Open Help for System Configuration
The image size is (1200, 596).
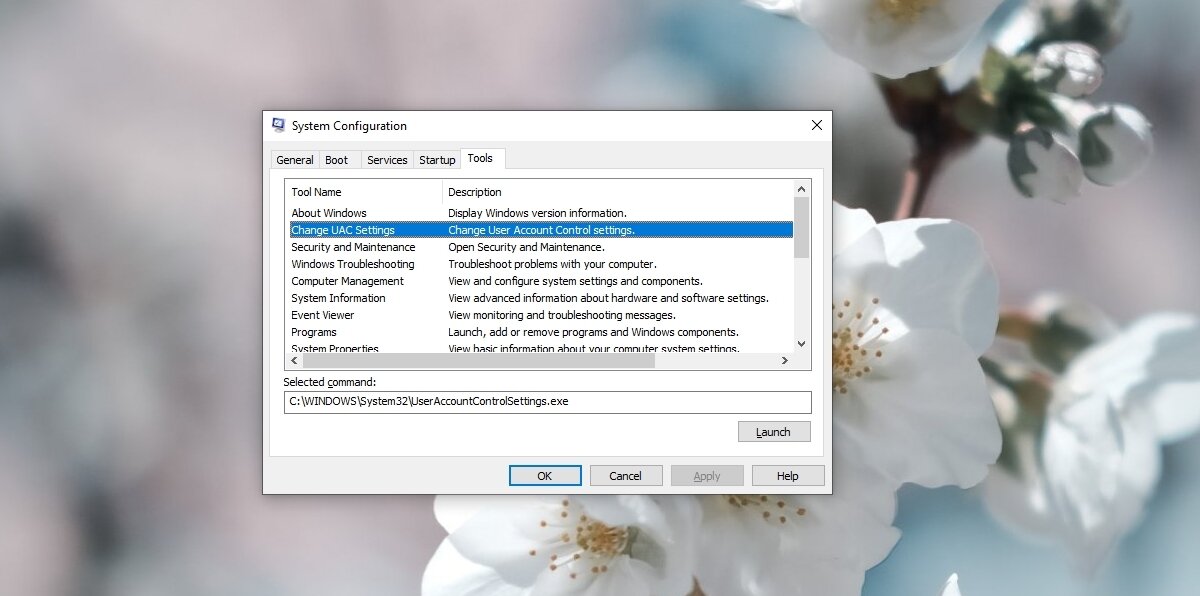pos(788,476)
